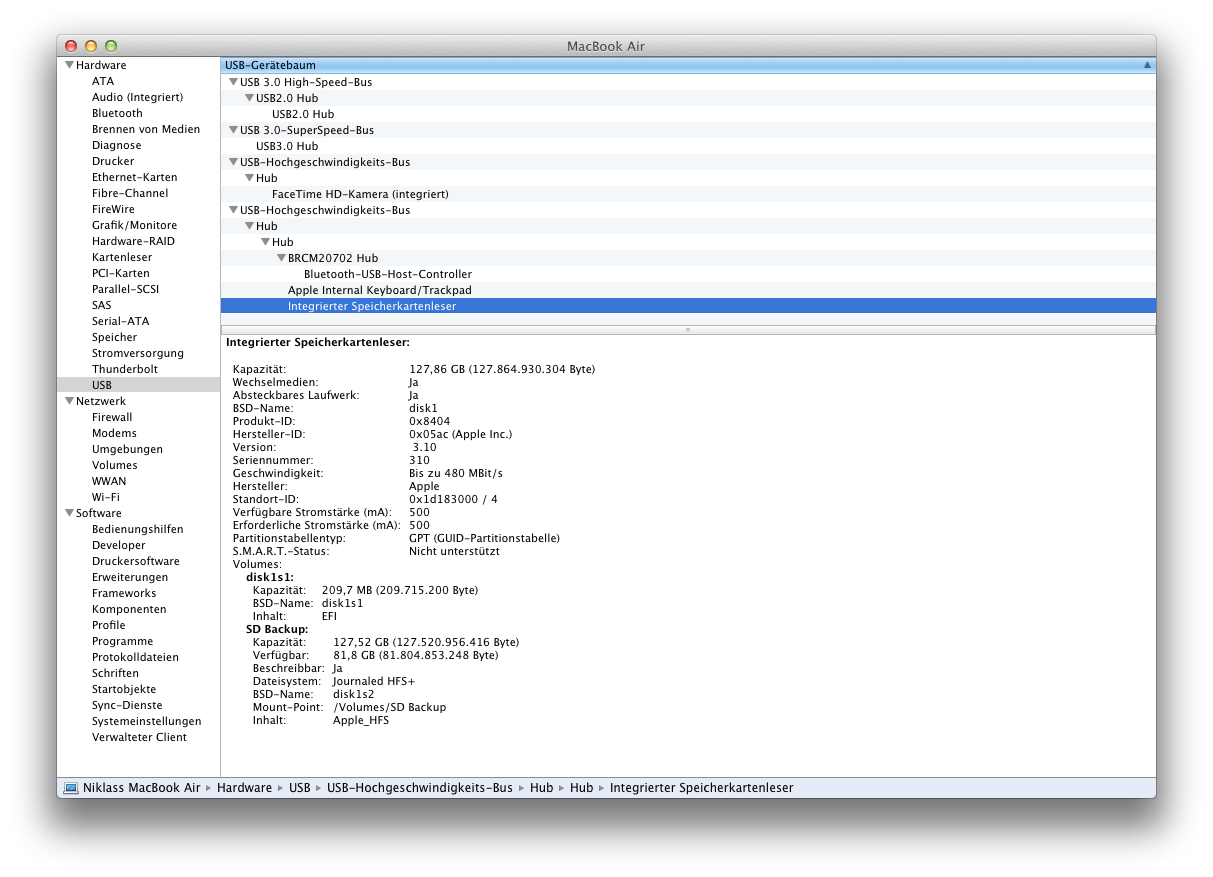Click the sort arrow in USB-Gerätebaum header
1213x877 pixels.
point(1147,65)
